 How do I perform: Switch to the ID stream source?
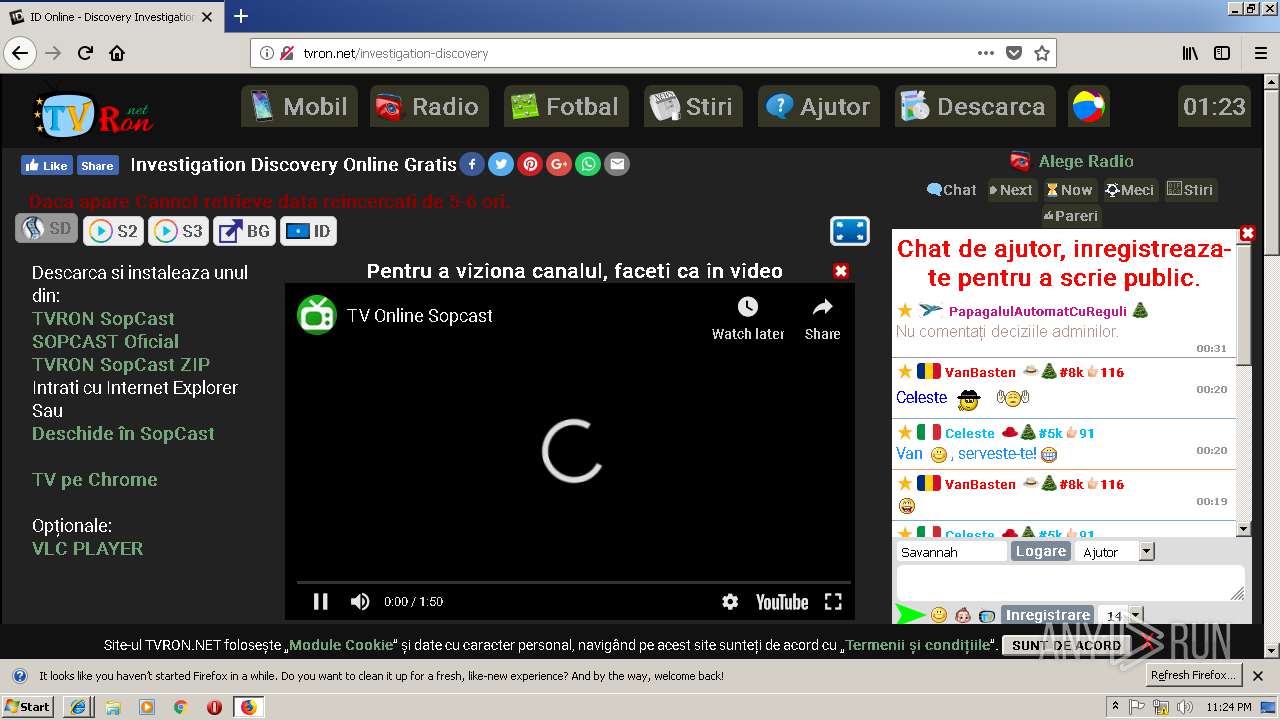tap(308, 231)
